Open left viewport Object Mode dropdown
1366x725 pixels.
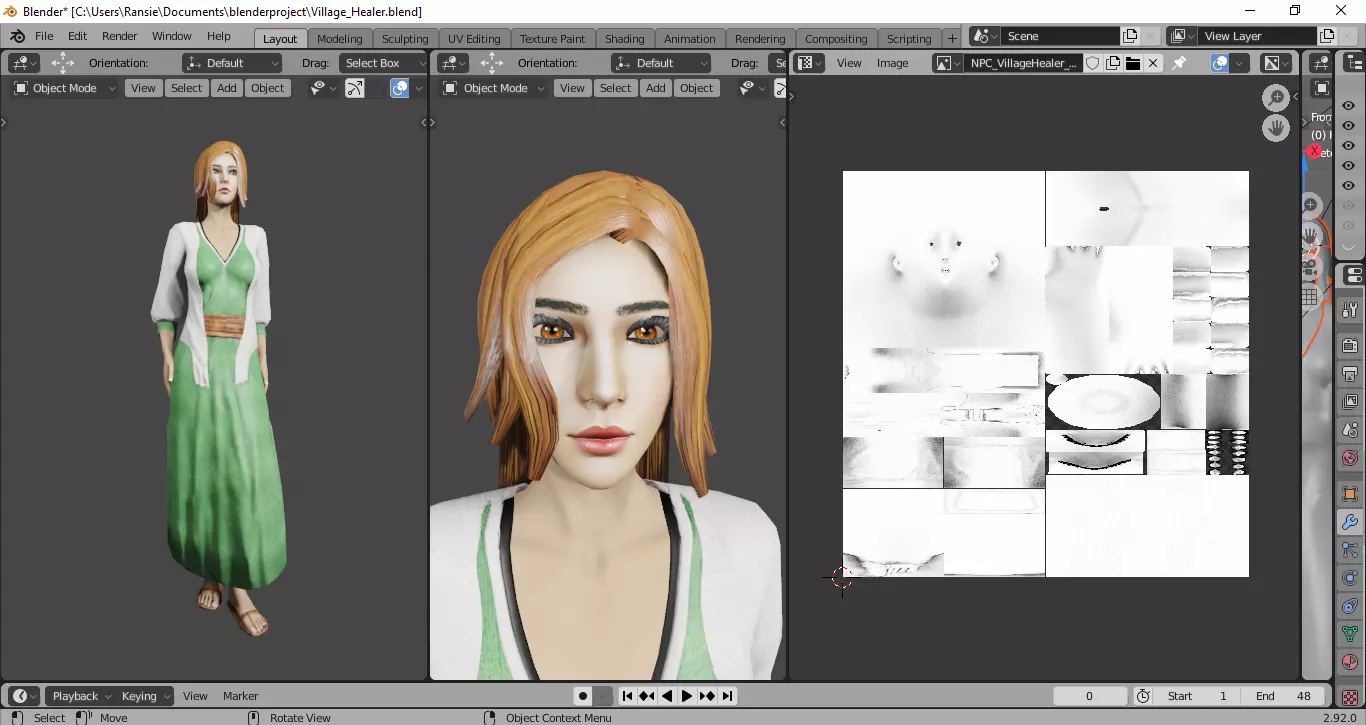pos(65,88)
